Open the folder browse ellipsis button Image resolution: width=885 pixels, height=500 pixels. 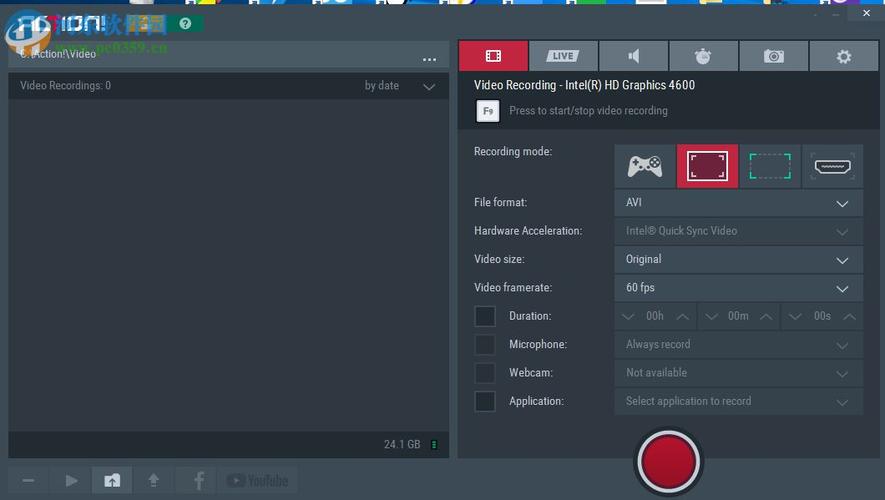(x=430, y=59)
